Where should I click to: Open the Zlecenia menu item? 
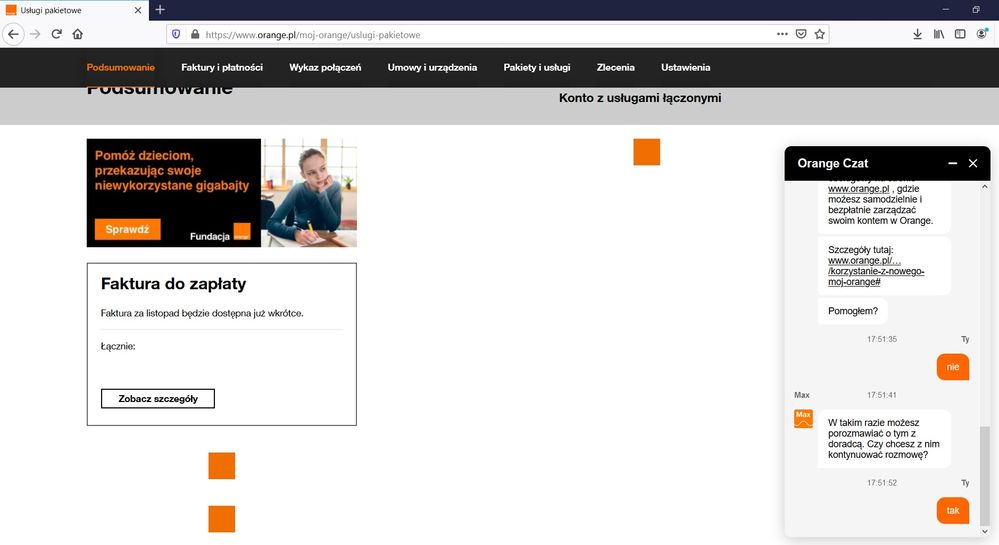click(615, 68)
